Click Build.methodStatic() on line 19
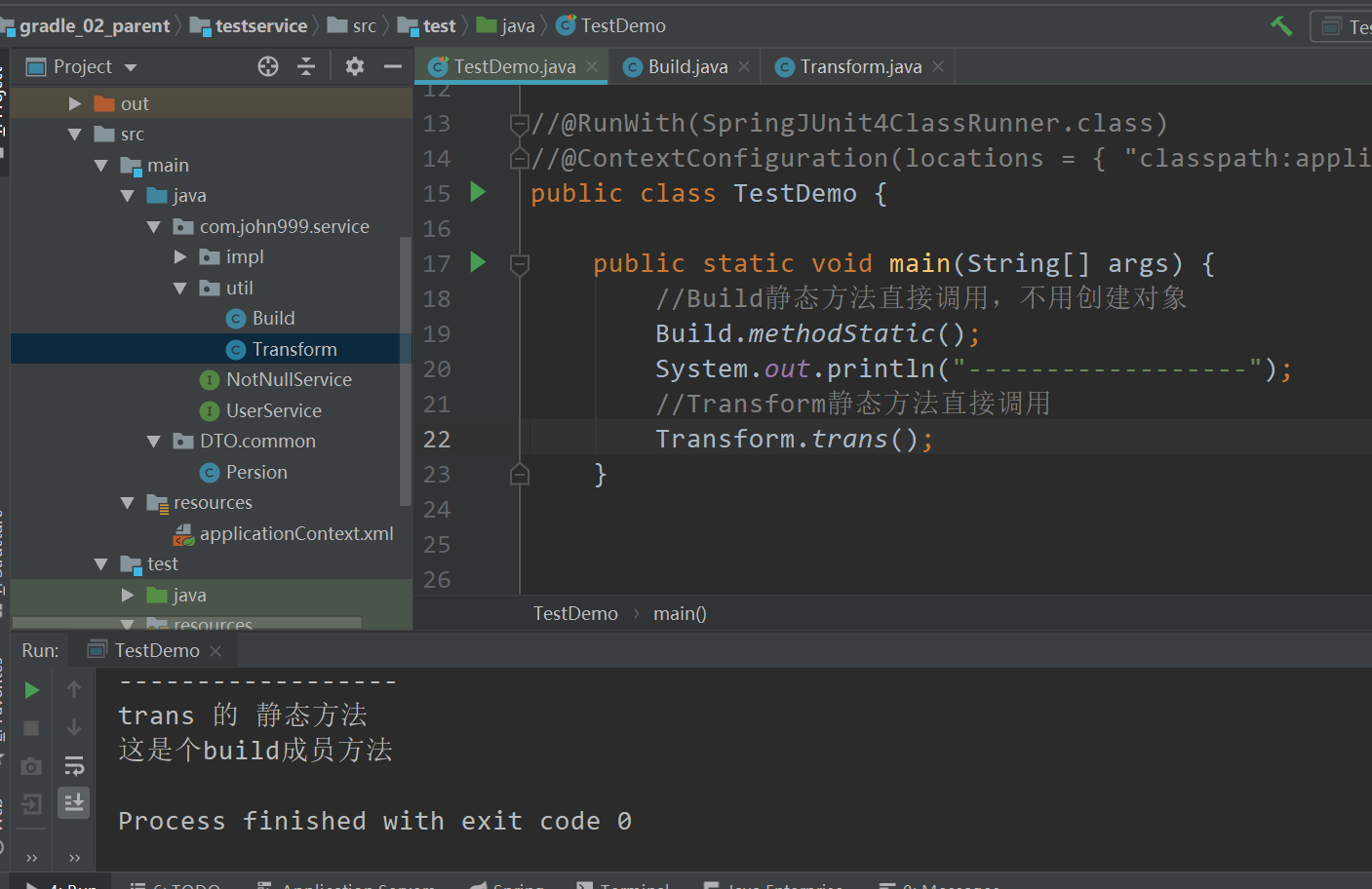This screenshot has width=1372, height=889. [817, 334]
